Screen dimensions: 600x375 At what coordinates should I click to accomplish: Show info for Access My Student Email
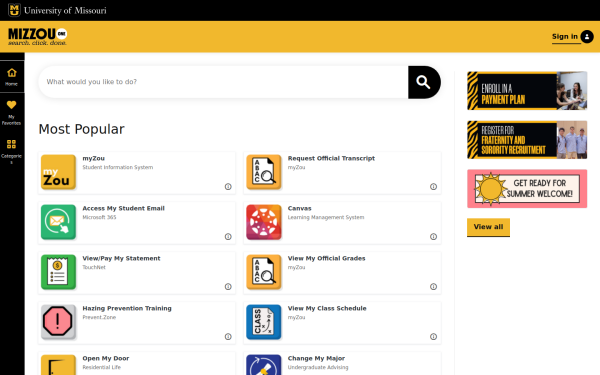[228, 236]
